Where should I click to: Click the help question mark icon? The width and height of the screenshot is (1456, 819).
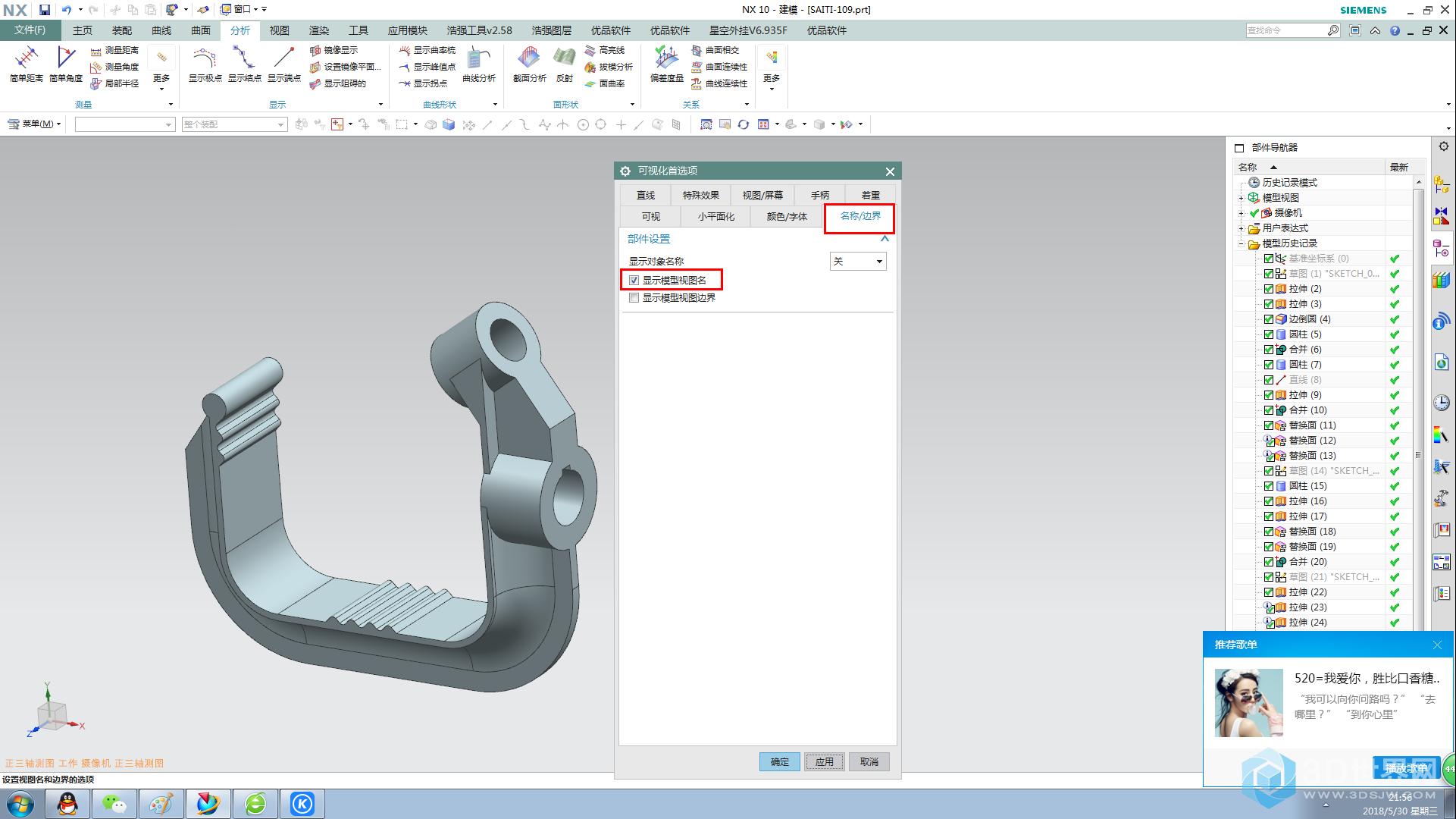[1395, 30]
